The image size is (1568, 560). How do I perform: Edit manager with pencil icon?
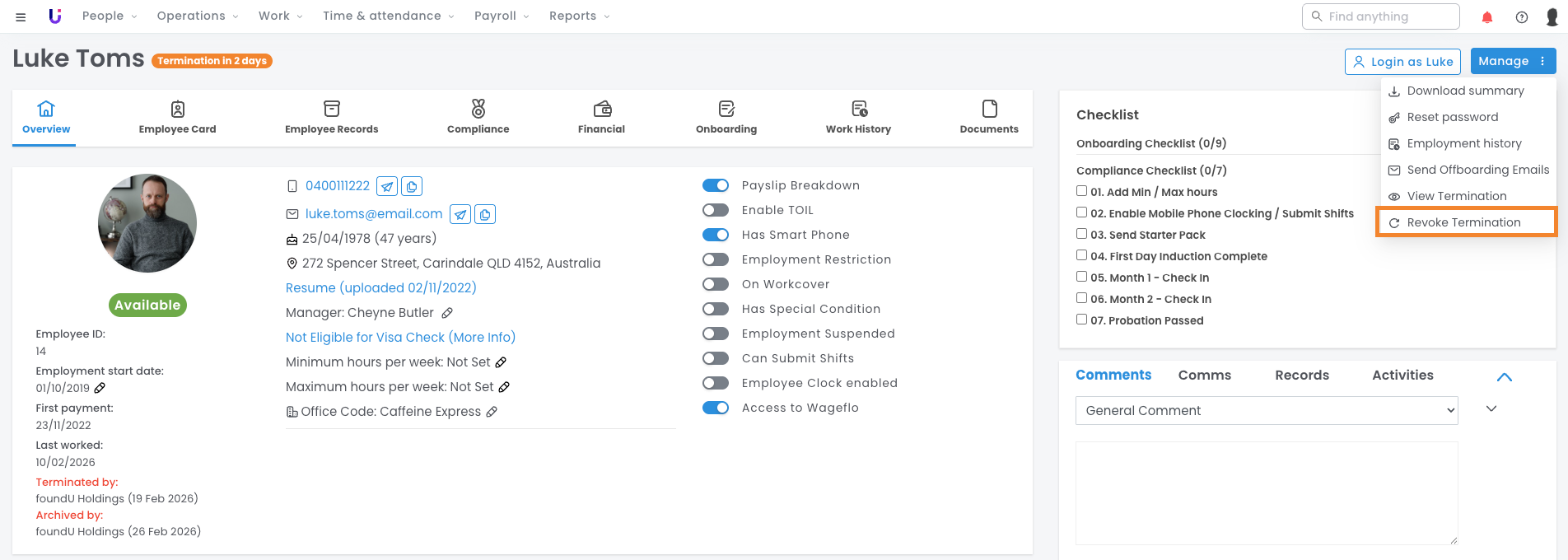[x=447, y=313]
